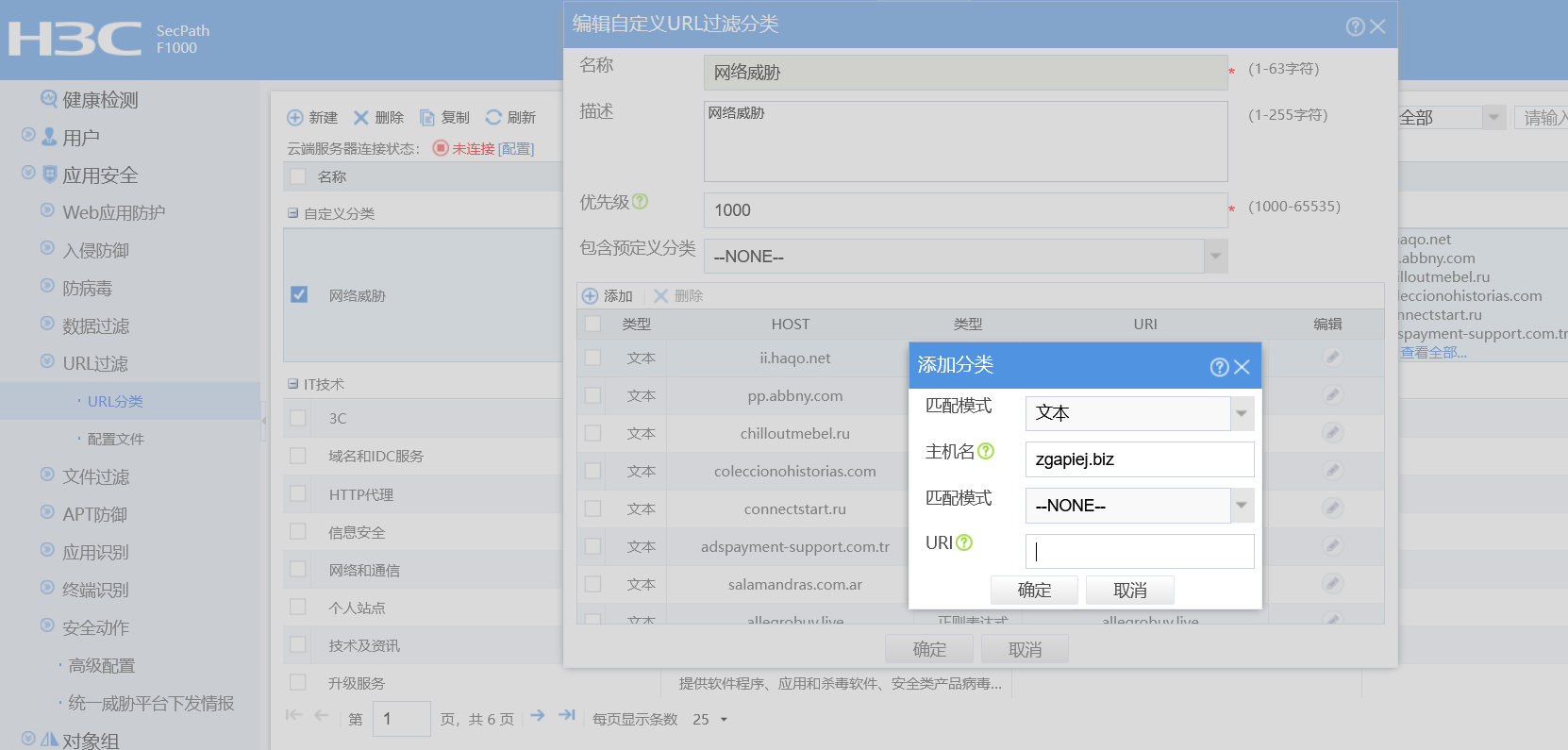Open the 包含预定义分类 dropdown

(1215, 257)
